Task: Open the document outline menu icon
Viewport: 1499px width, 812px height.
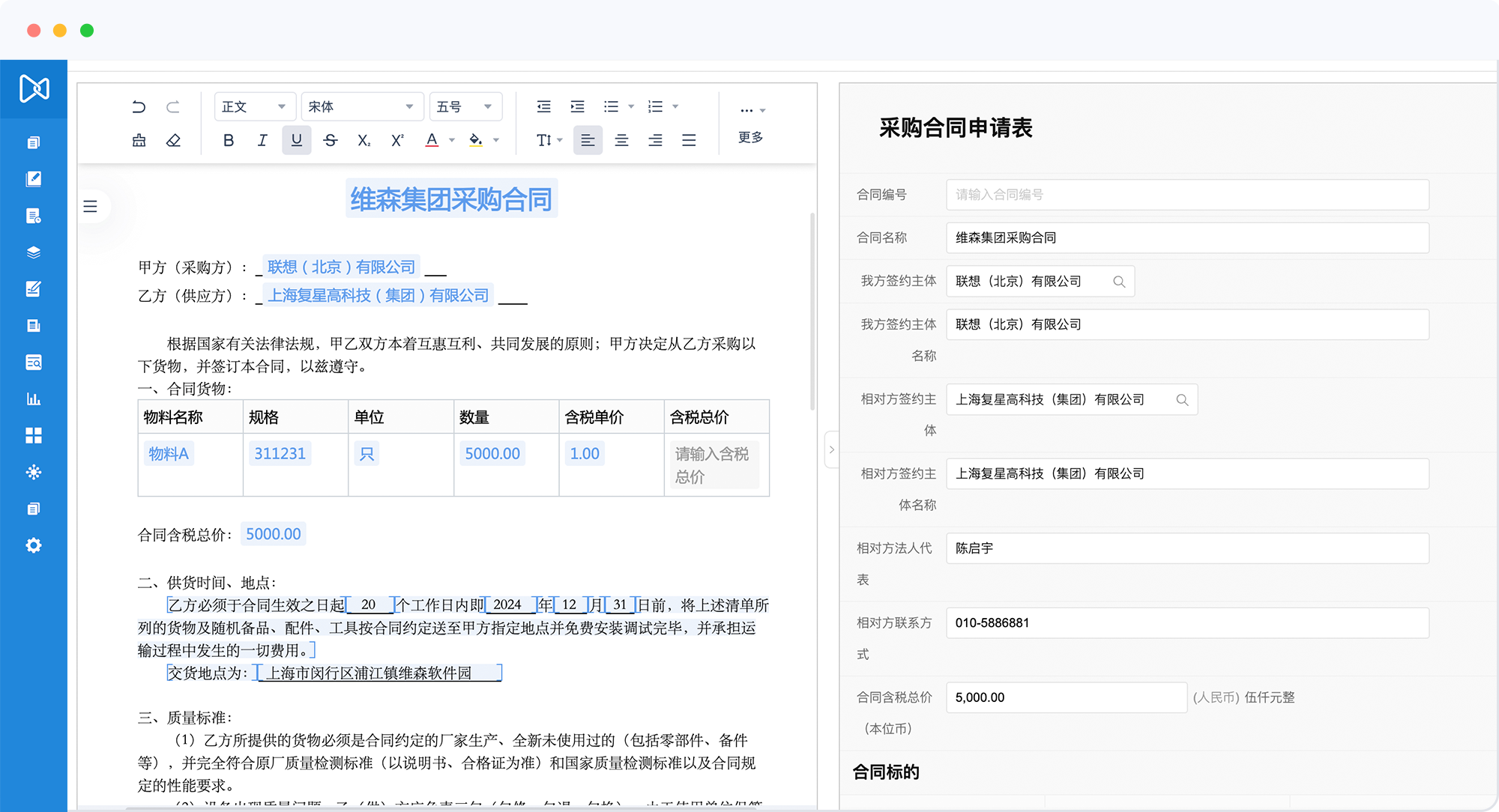Action: coord(90,206)
